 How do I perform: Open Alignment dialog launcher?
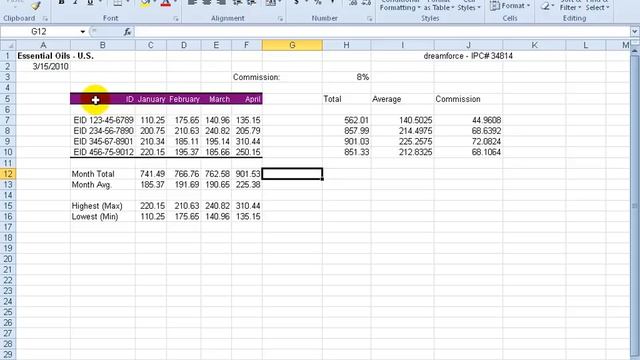click(x=280, y=19)
